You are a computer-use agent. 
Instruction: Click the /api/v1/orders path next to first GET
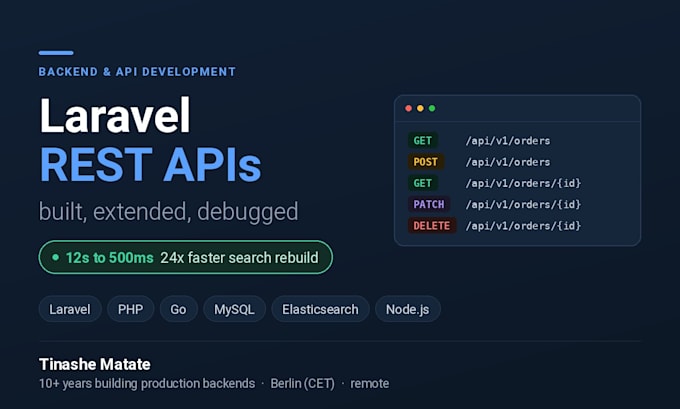(x=508, y=141)
